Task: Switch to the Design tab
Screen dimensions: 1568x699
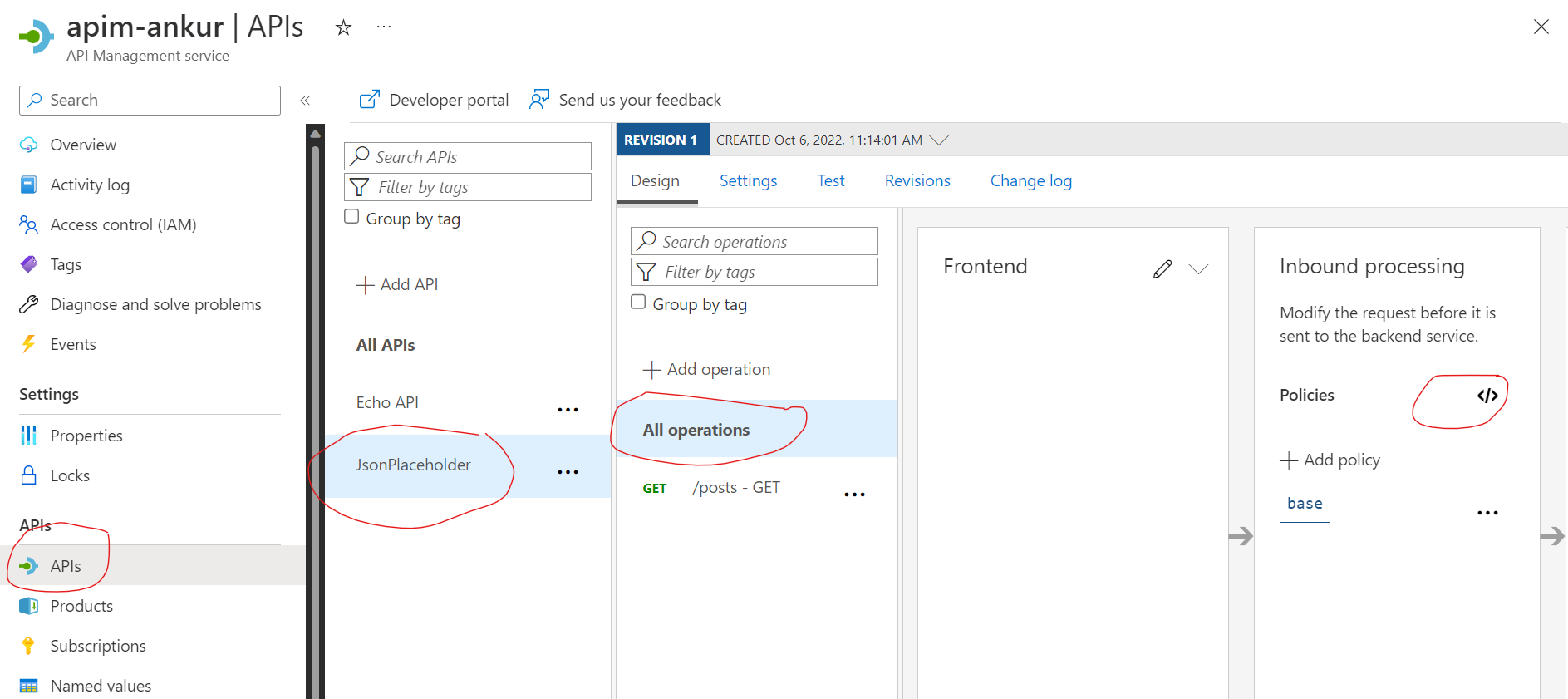Action: click(x=655, y=180)
